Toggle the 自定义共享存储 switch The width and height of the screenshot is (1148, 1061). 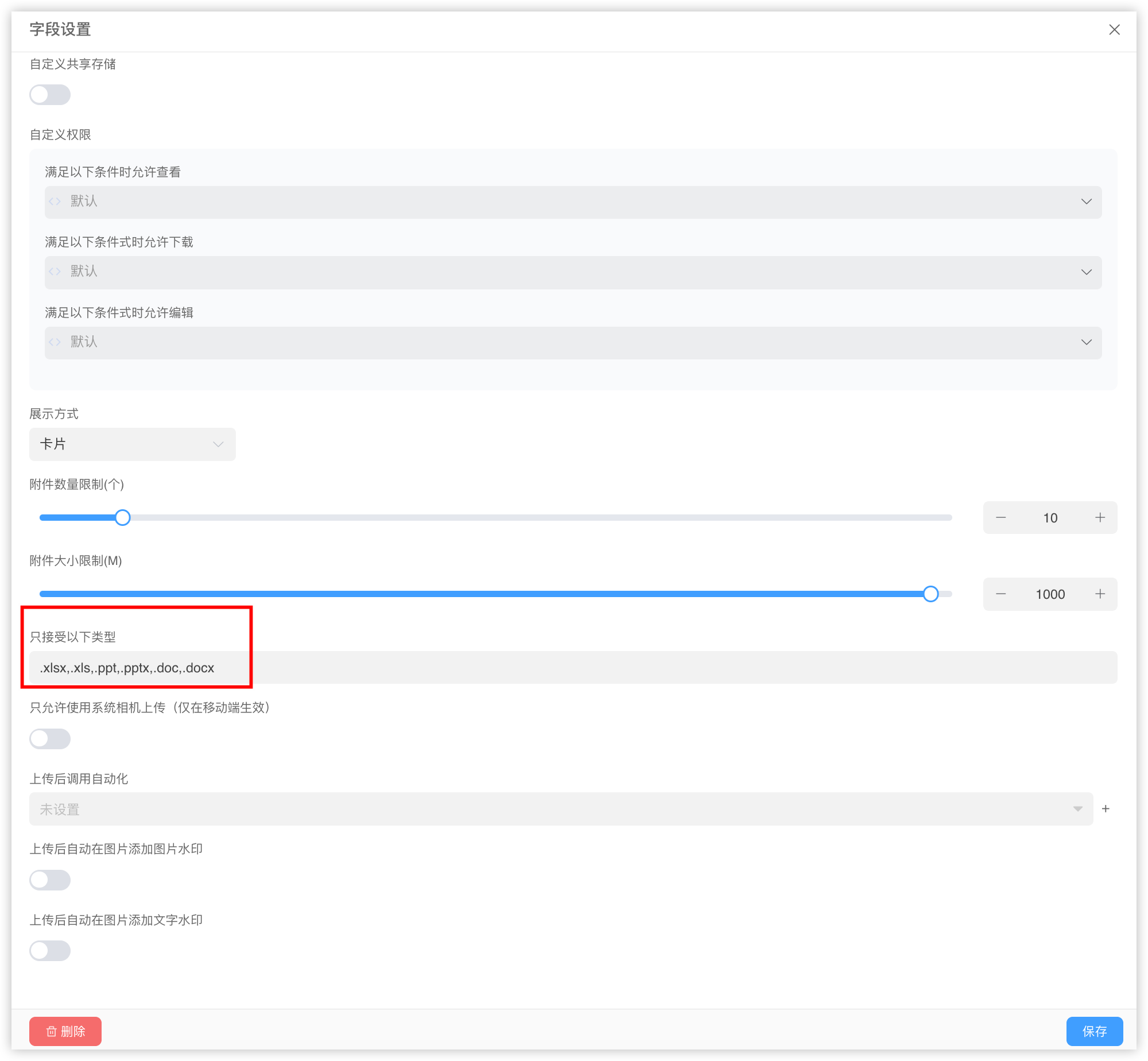point(50,95)
